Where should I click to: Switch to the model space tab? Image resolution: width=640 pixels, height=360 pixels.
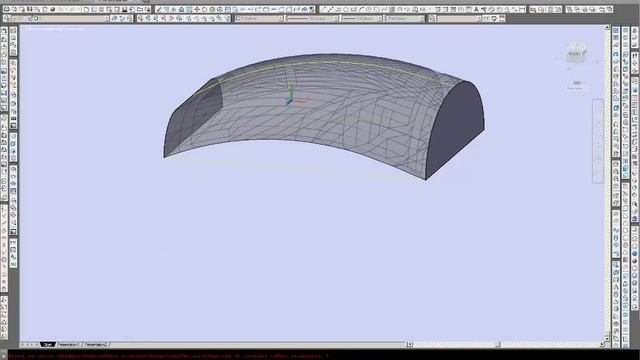tap(48, 344)
